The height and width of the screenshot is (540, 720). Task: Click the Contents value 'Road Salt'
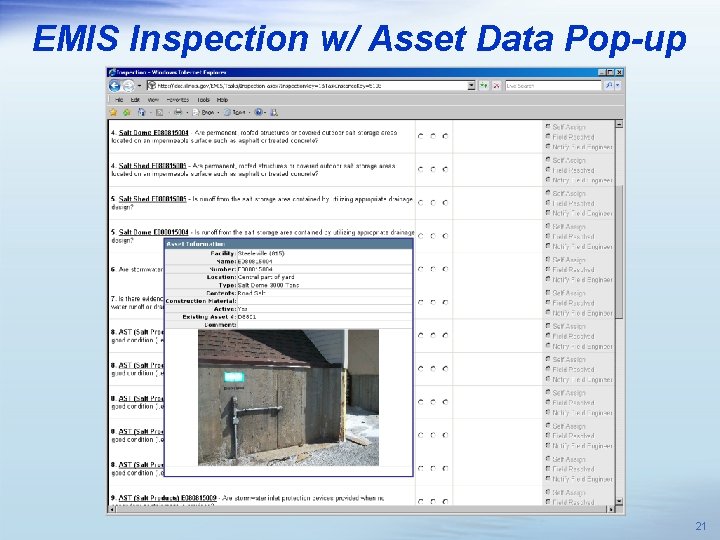tap(252, 292)
